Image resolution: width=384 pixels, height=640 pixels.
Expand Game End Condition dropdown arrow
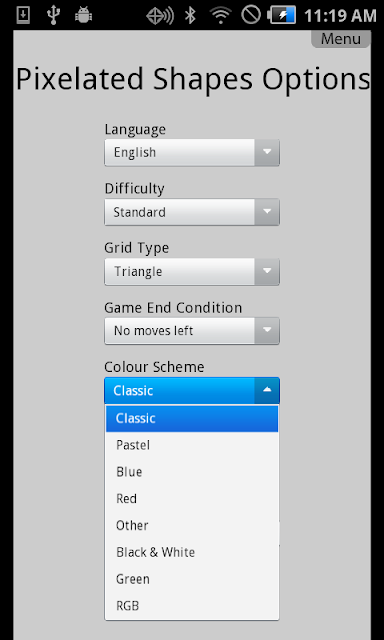click(267, 331)
